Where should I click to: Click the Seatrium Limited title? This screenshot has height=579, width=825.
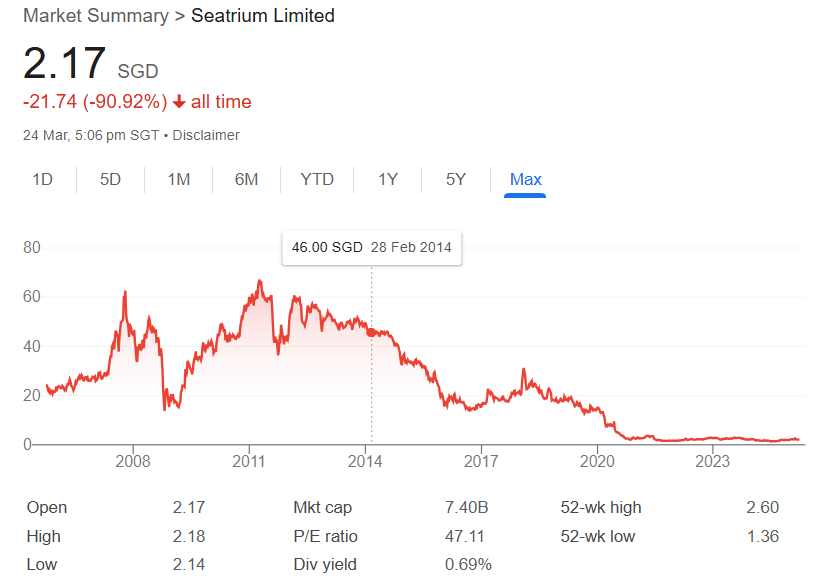pos(263,16)
